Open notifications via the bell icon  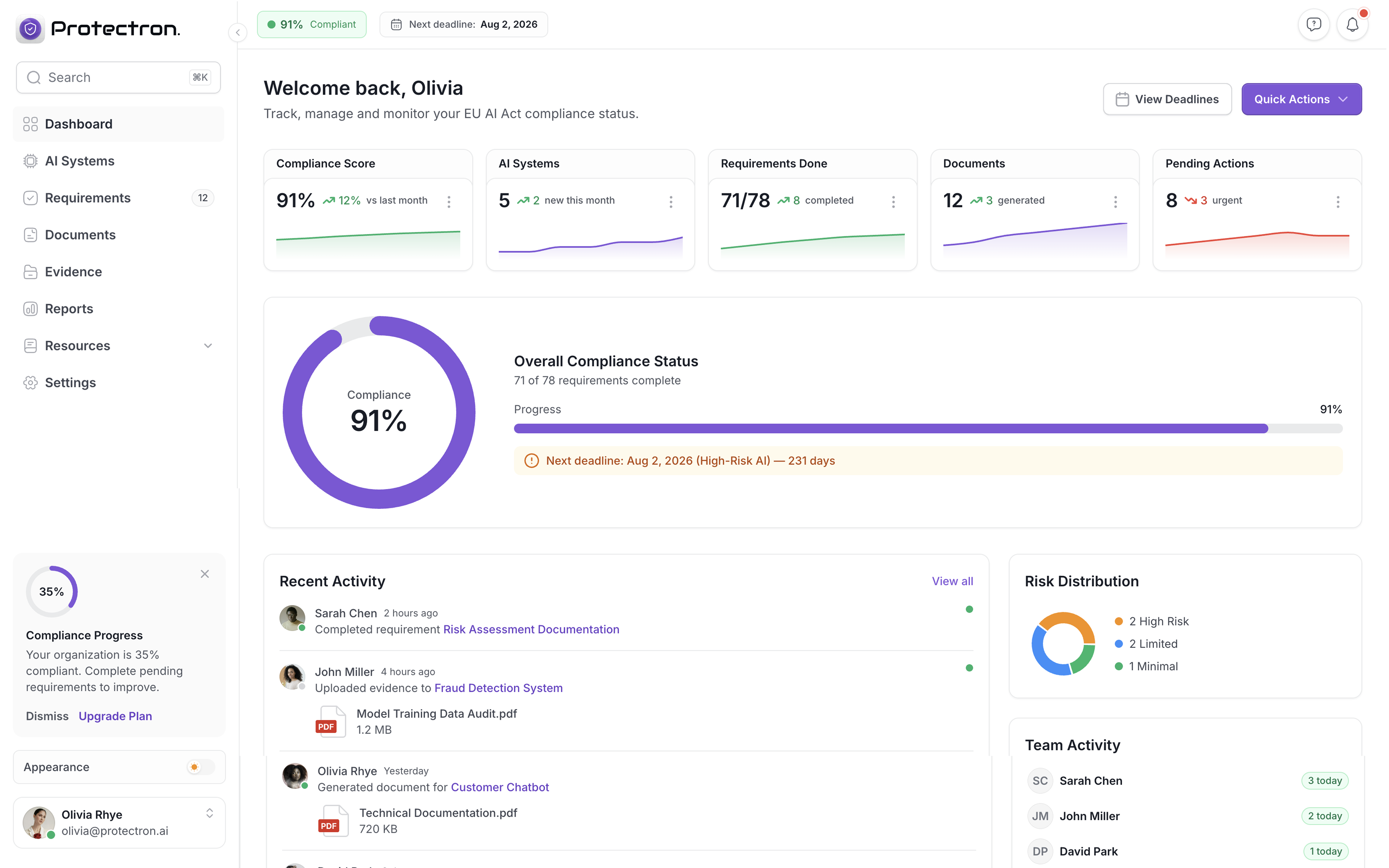click(x=1352, y=24)
